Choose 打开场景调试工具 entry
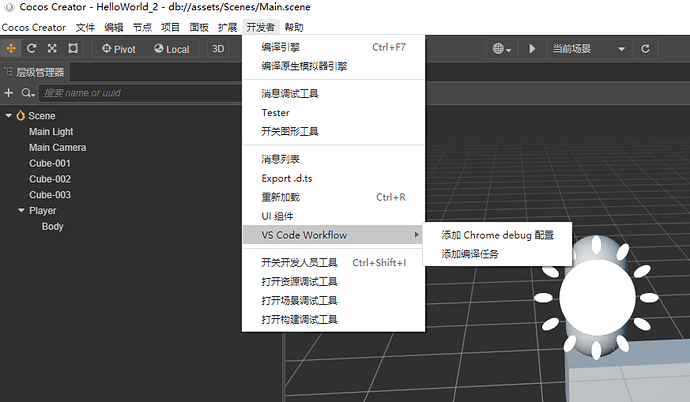 pos(334,300)
